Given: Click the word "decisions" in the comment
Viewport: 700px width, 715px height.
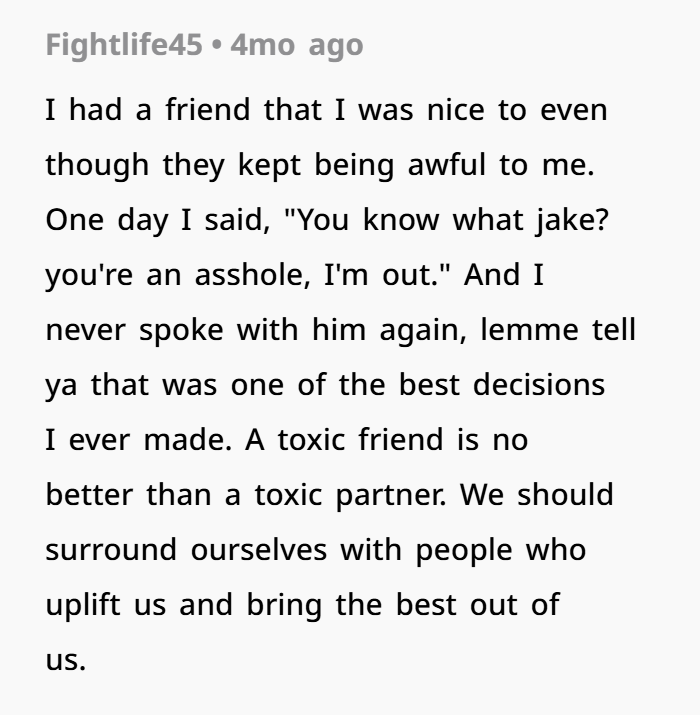Looking at the screenshot, I should 539,384.
